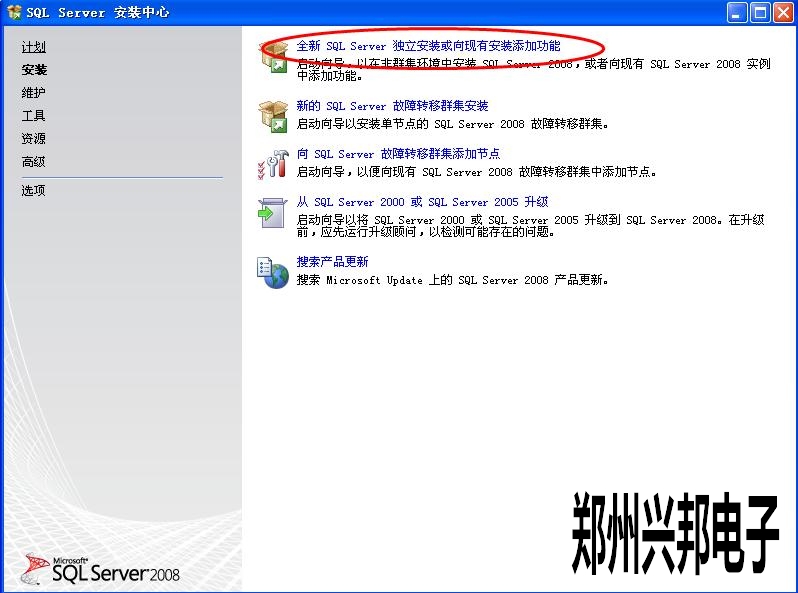Screen dimensions: 798x593
Task: Click the add node tools icon
Action: click(x=274, y=164)
